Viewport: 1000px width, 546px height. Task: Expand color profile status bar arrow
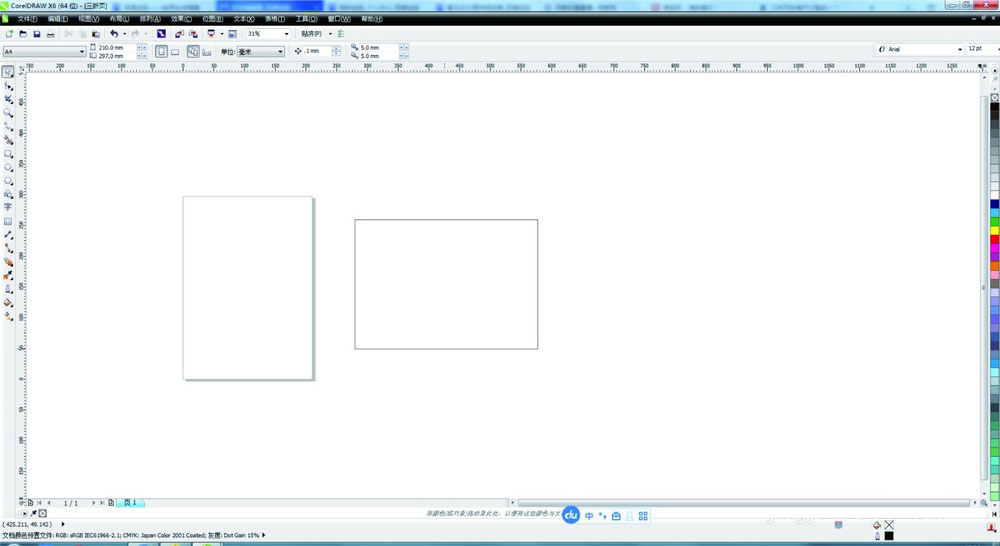[x=264, y=535]
